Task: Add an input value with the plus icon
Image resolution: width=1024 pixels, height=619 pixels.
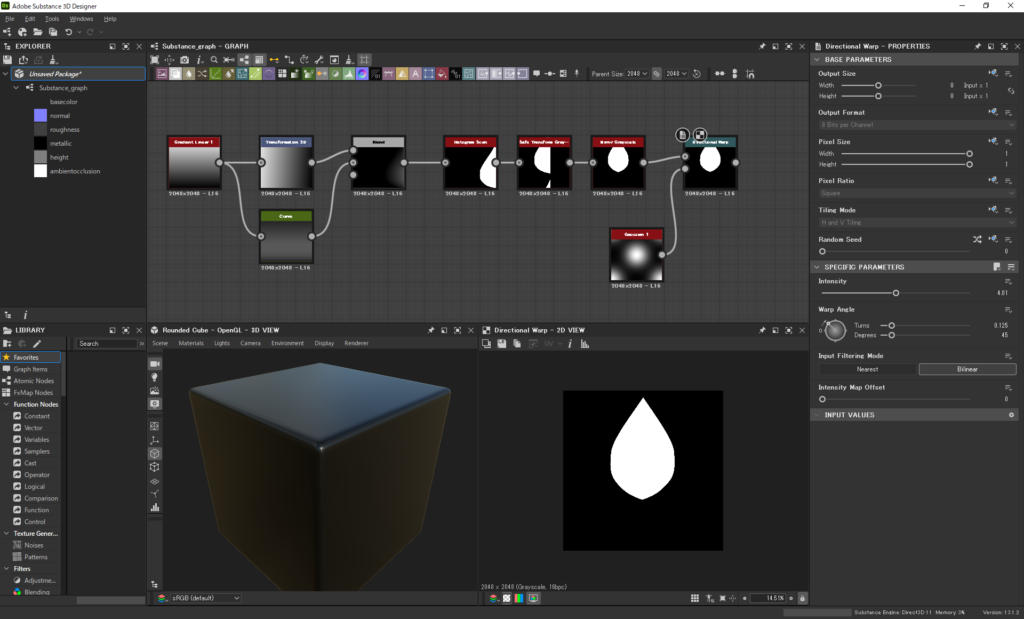Action: point(1011,415)
